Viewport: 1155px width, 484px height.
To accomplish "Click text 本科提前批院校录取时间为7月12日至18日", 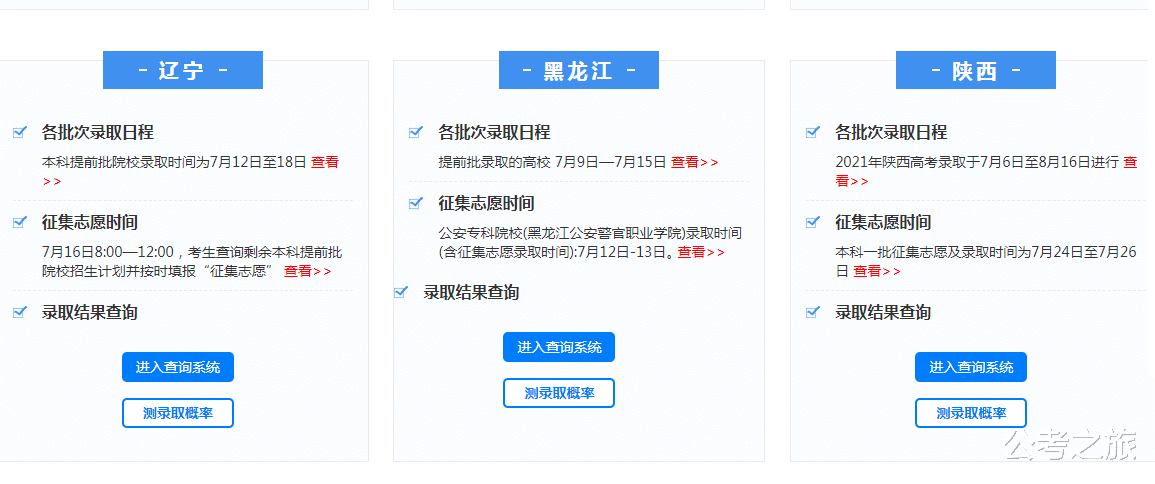I will [175, 162].
